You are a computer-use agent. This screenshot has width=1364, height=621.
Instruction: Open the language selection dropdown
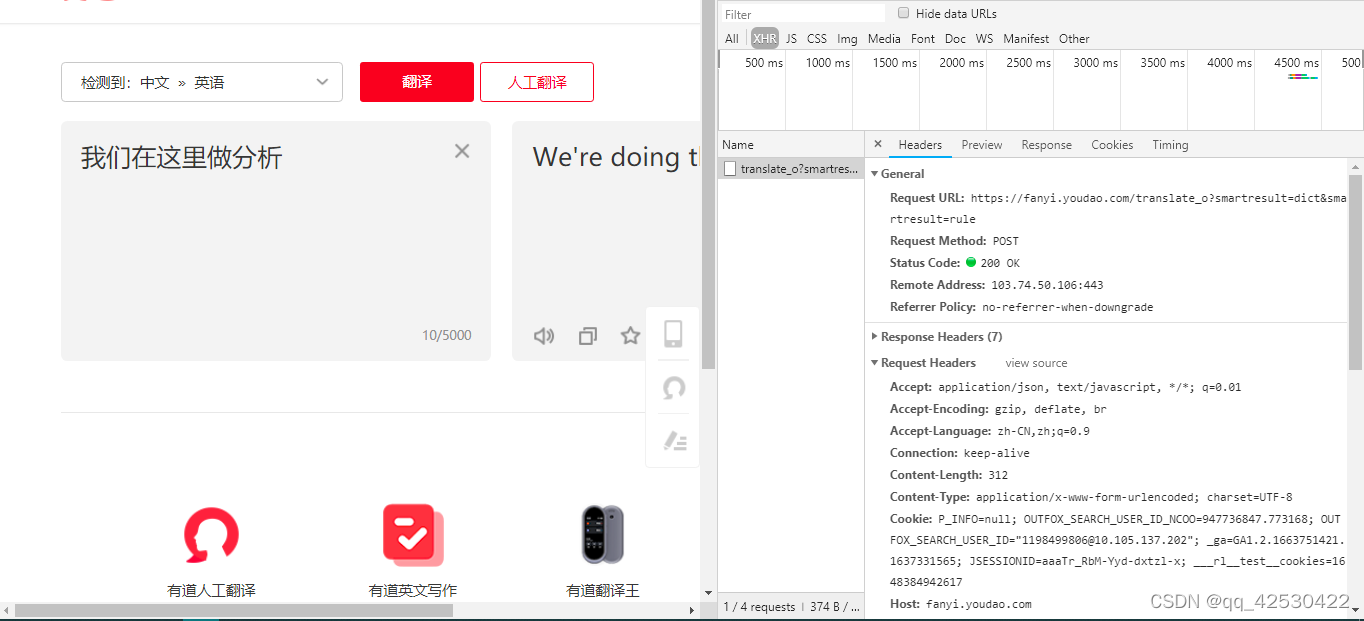(202, 82)
